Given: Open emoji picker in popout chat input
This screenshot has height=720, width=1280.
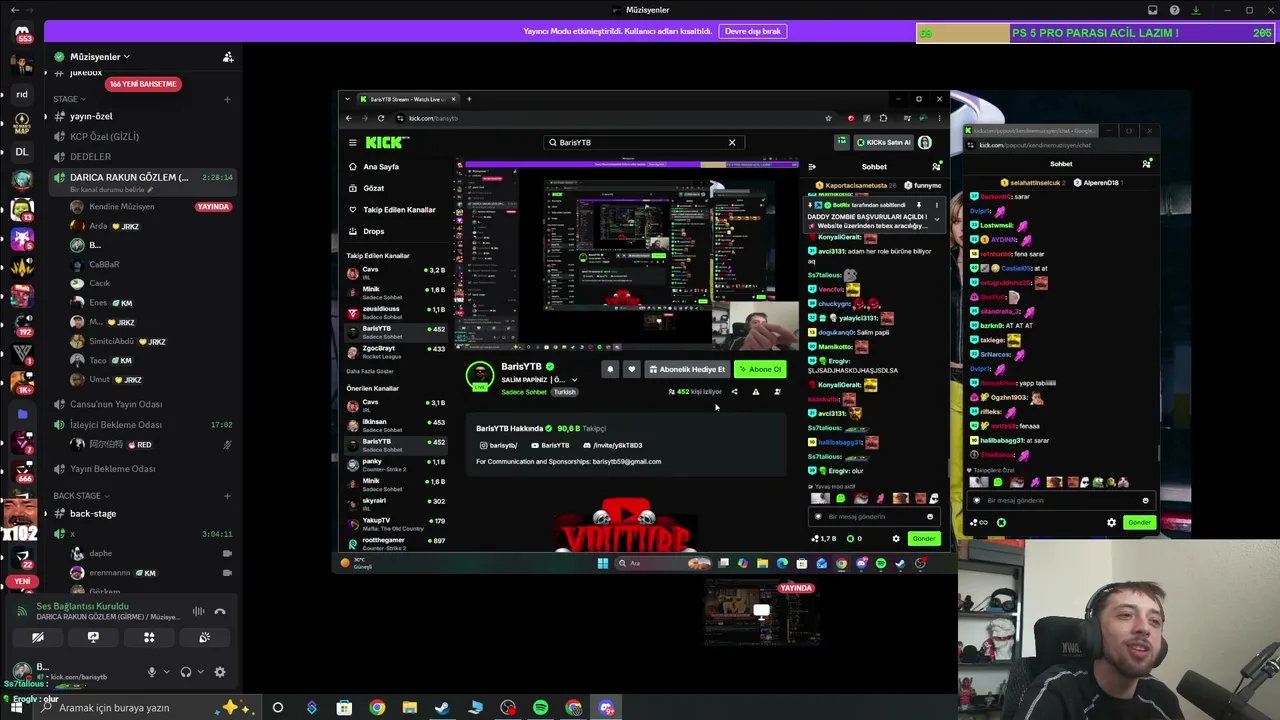Looking at the screenshot, I should click(x=1146, y=500).
